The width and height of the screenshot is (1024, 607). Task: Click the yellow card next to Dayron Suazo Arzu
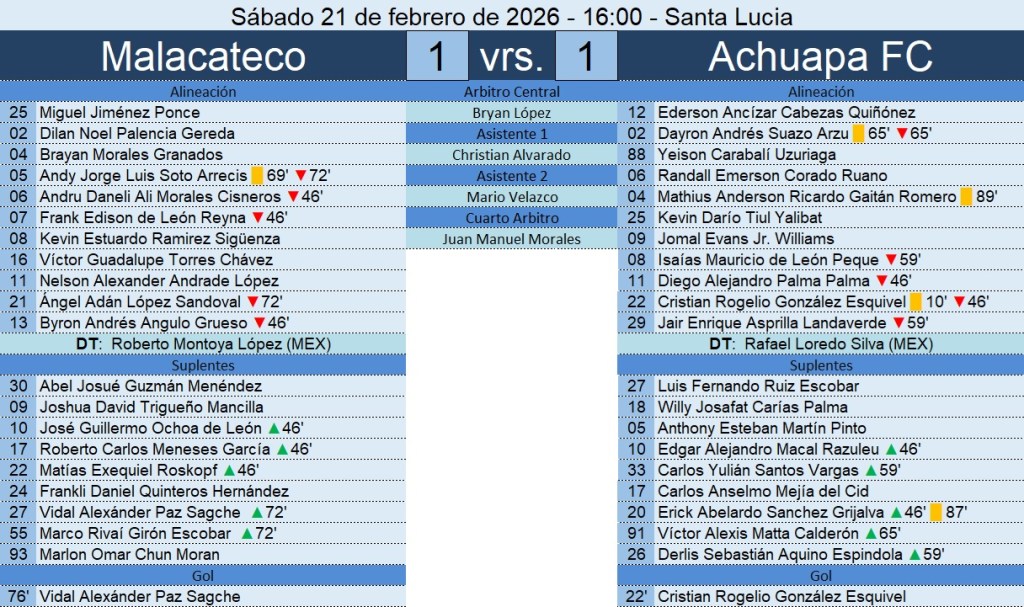pyautogui.click(x=858, y=134)
